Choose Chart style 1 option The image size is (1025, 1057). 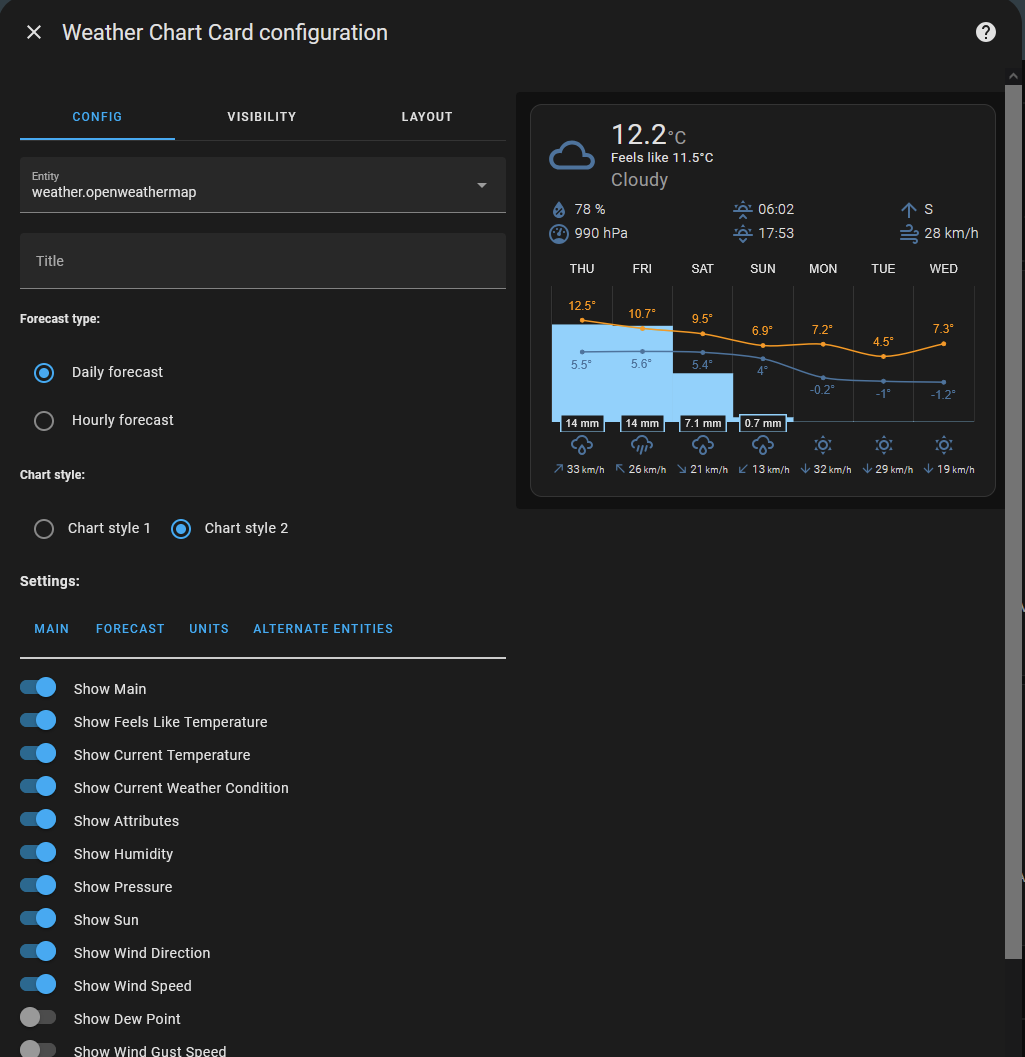(44, 529)
